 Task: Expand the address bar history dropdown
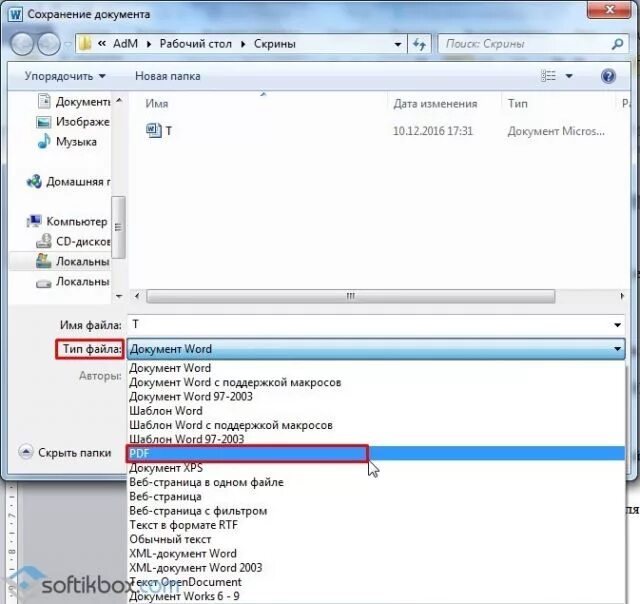(398, 44)
